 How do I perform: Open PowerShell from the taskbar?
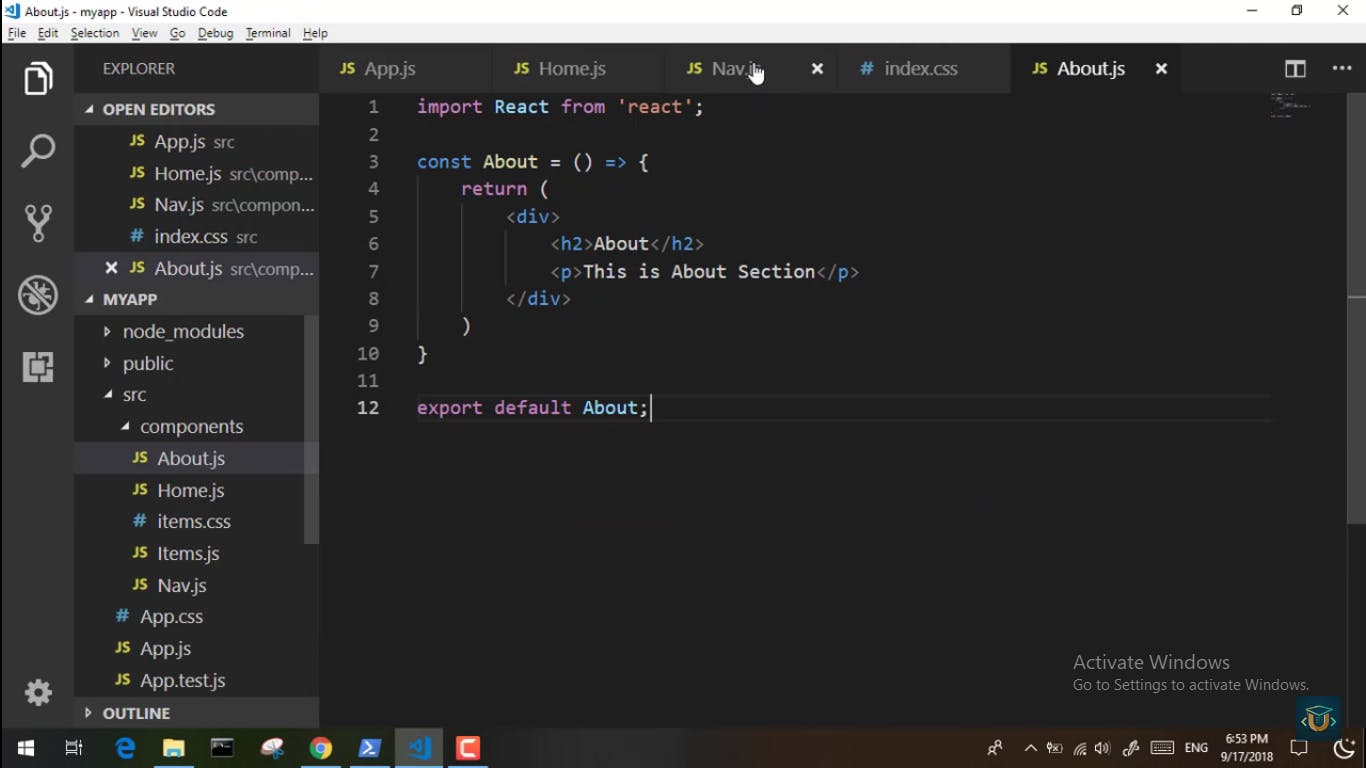[x=369, y=748]
